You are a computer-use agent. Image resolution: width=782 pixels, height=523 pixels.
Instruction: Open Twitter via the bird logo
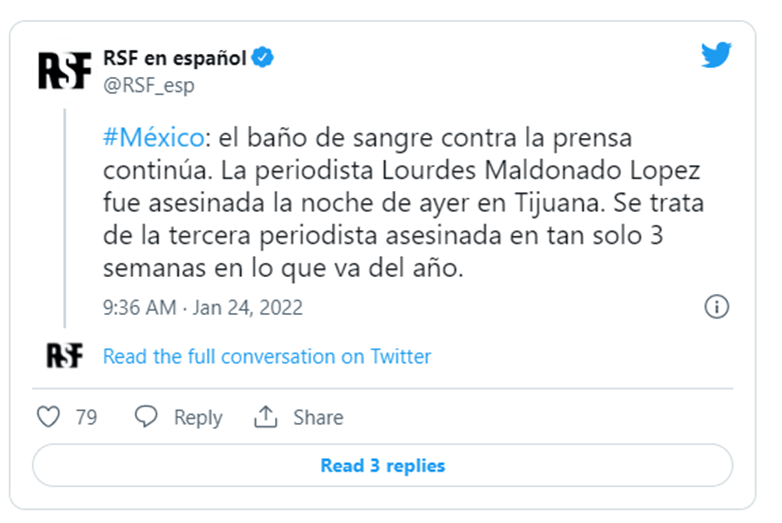(716, 56)
